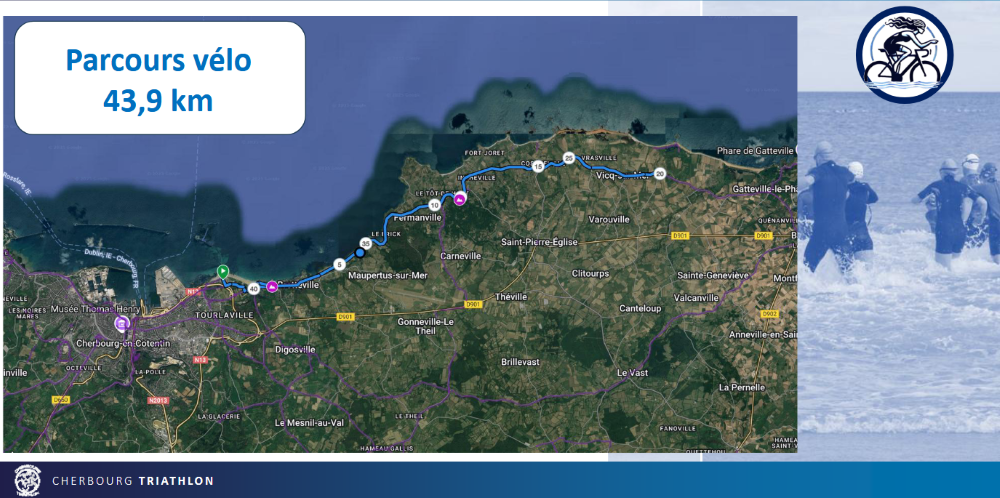This screenshot has height=498, width=1000.
Task: Click the purple climb icon beside km 40
Action: pyautogui.click(x=272, y=286)
